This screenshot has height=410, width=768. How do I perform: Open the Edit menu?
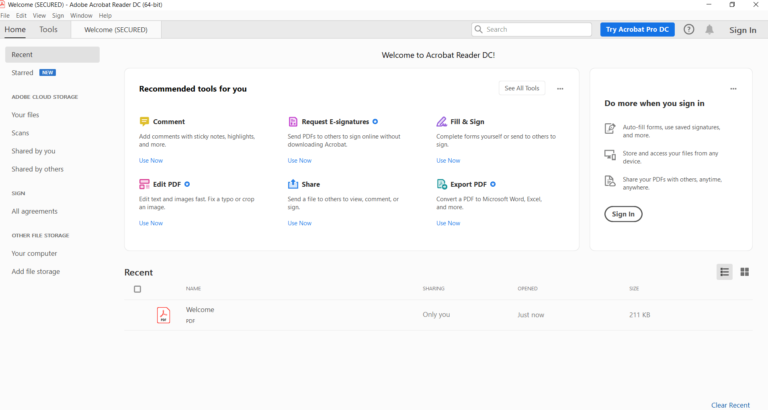tap(21, 16)
